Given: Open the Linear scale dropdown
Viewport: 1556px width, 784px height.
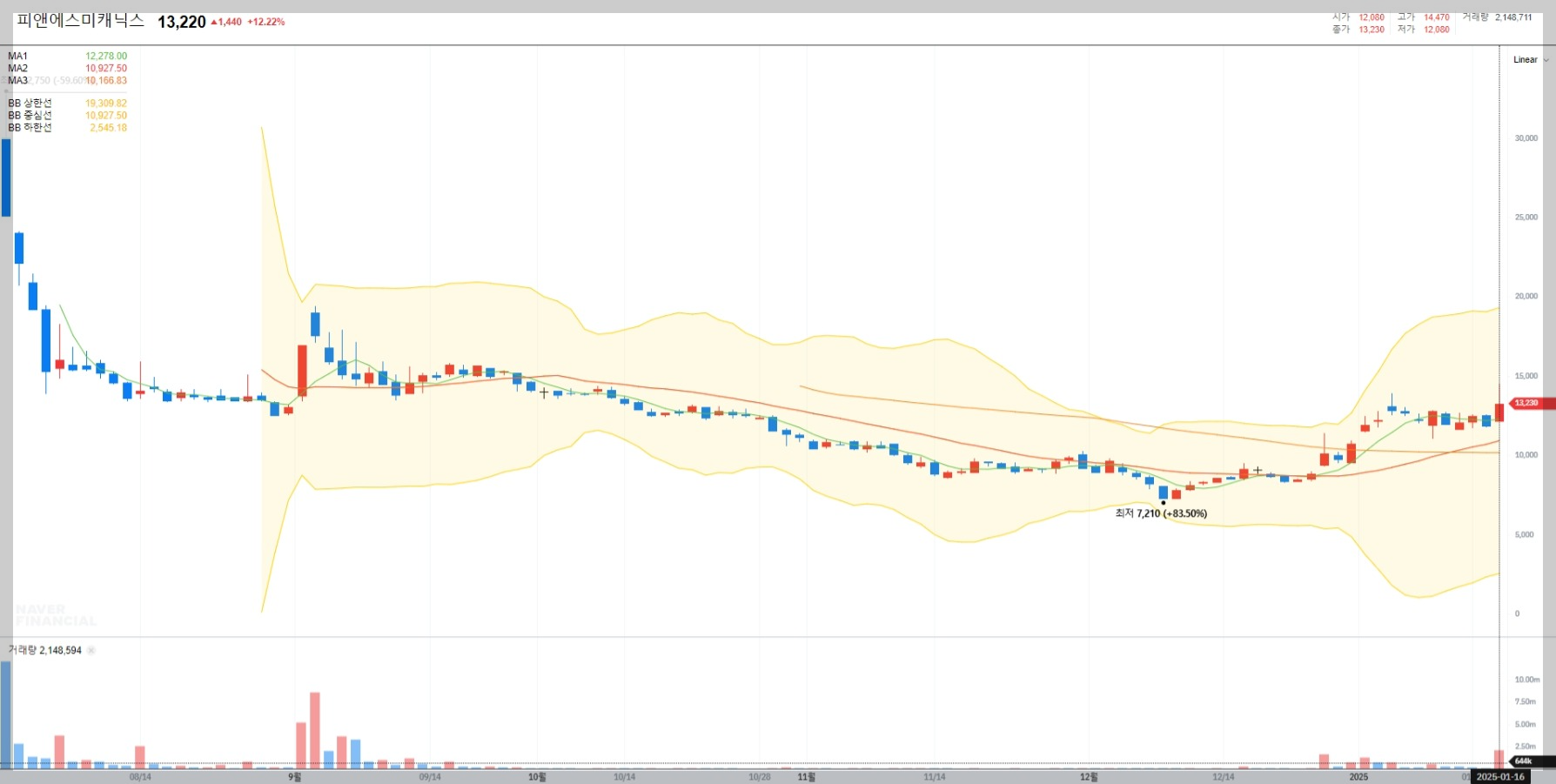Looking at the screenshot, I should coord(1531,60).
